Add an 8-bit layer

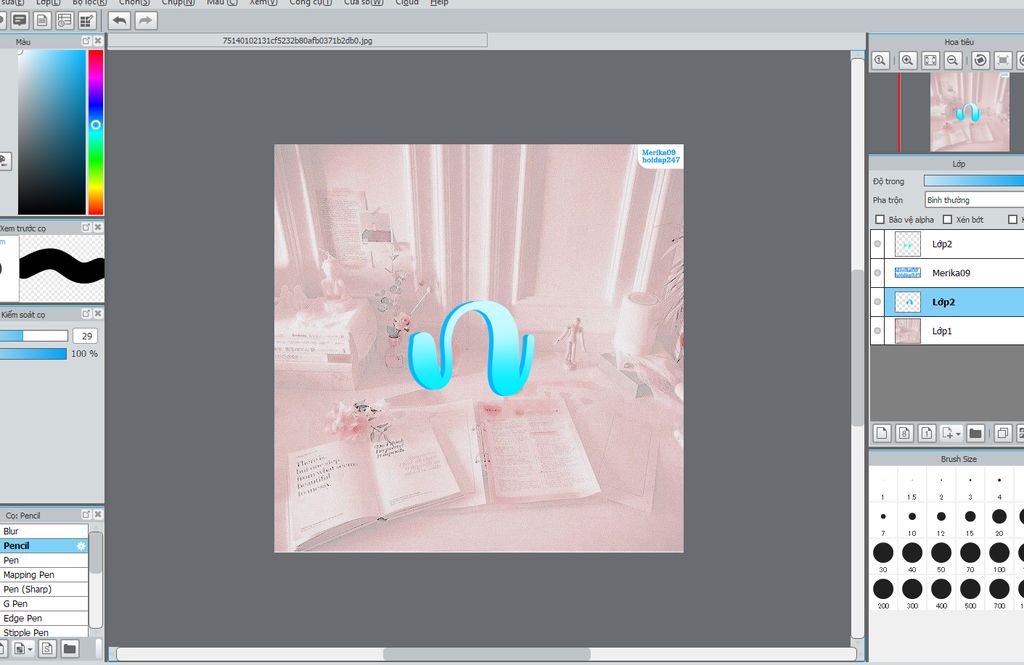pos(904,433)
